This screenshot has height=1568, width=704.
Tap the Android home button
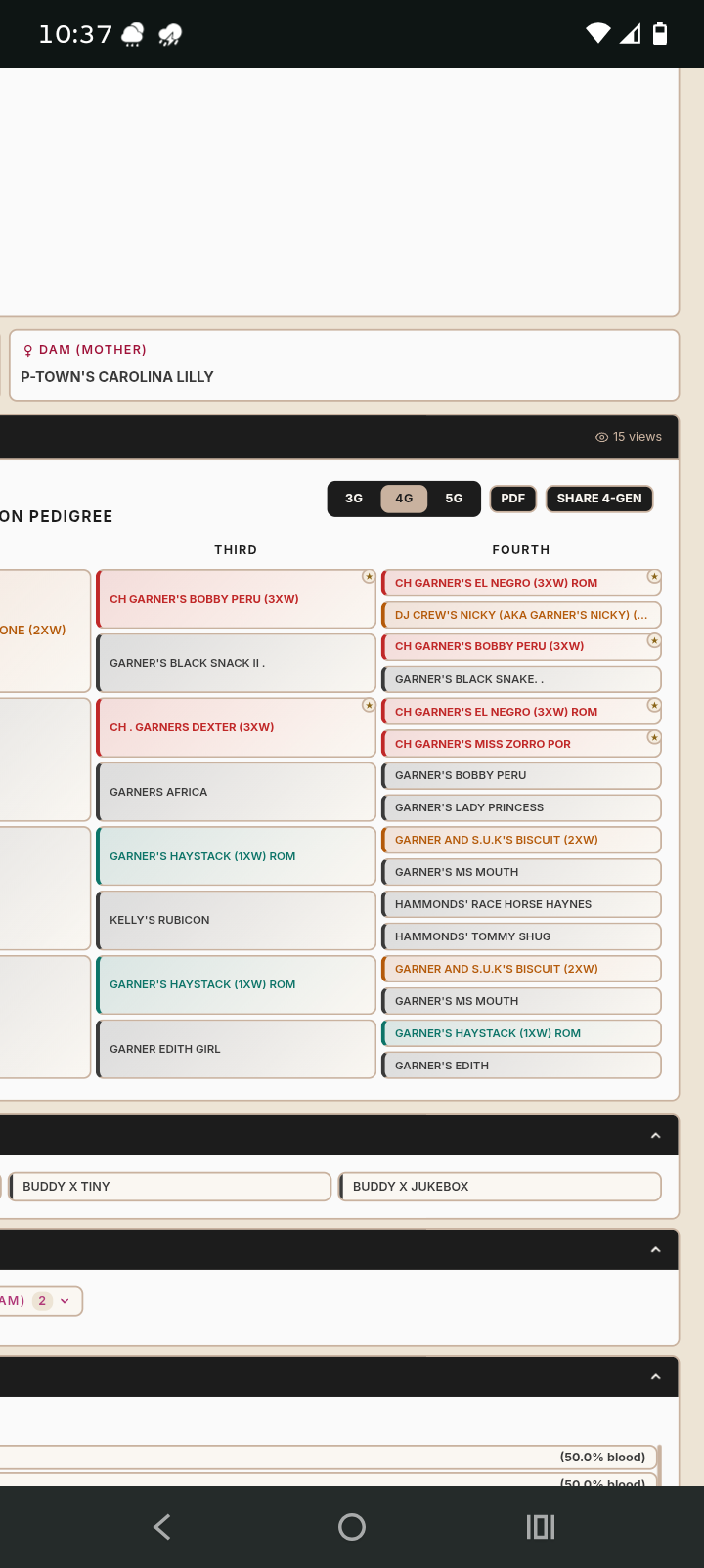click(x=352, y=1527)
